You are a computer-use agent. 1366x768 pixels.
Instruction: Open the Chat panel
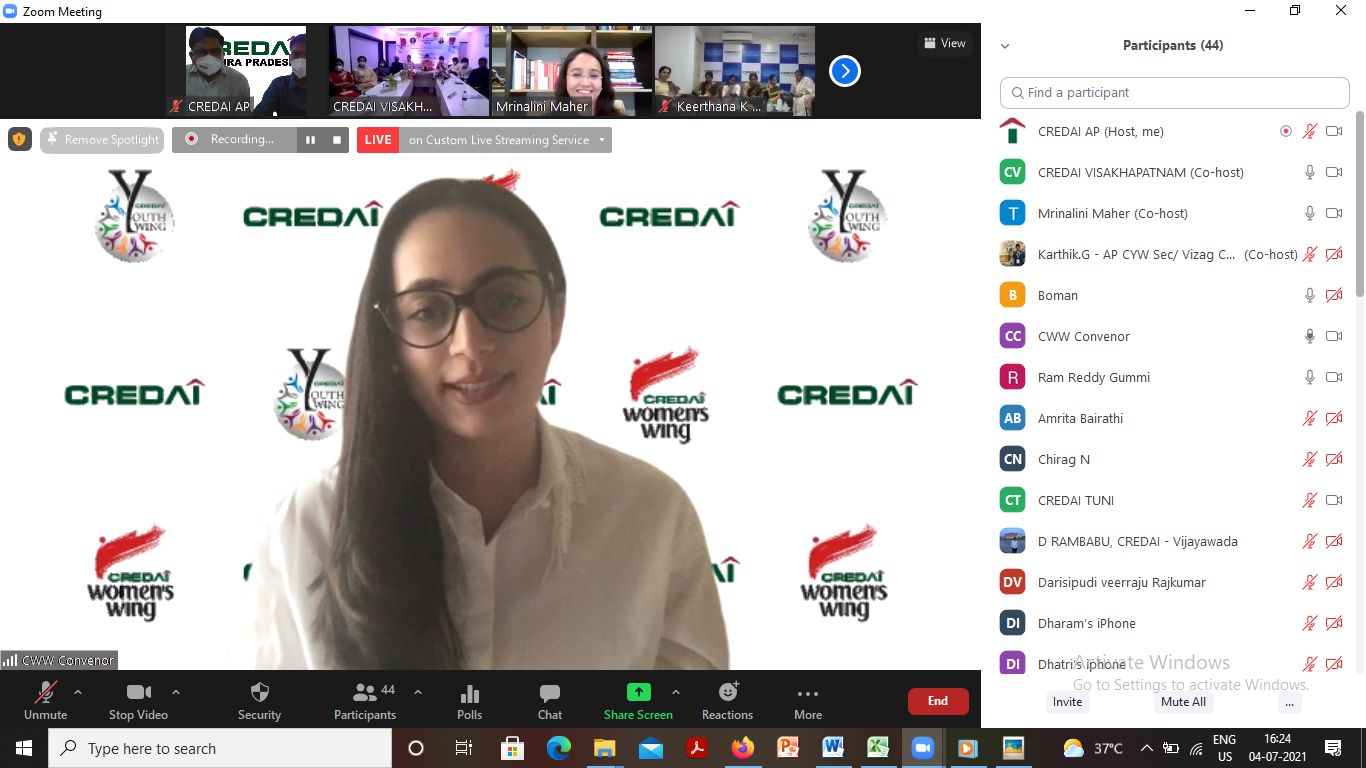(550, 700)
